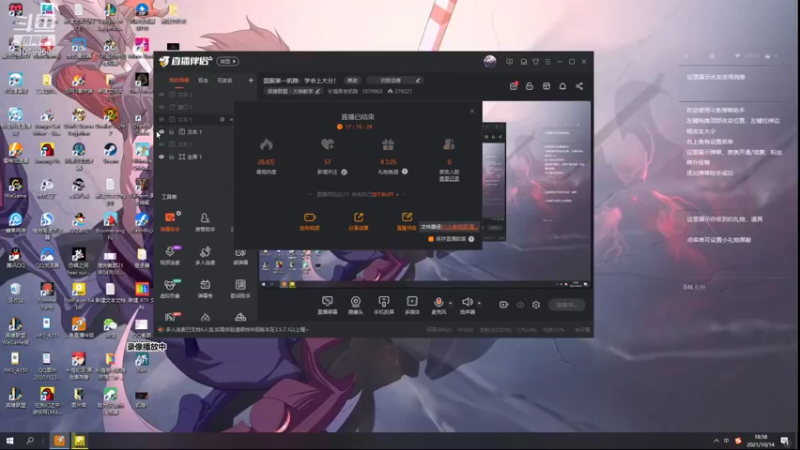This screenshot has height=450, width=800.
Task: Open the taskbar notification center icon
Action: coord(785,441)
